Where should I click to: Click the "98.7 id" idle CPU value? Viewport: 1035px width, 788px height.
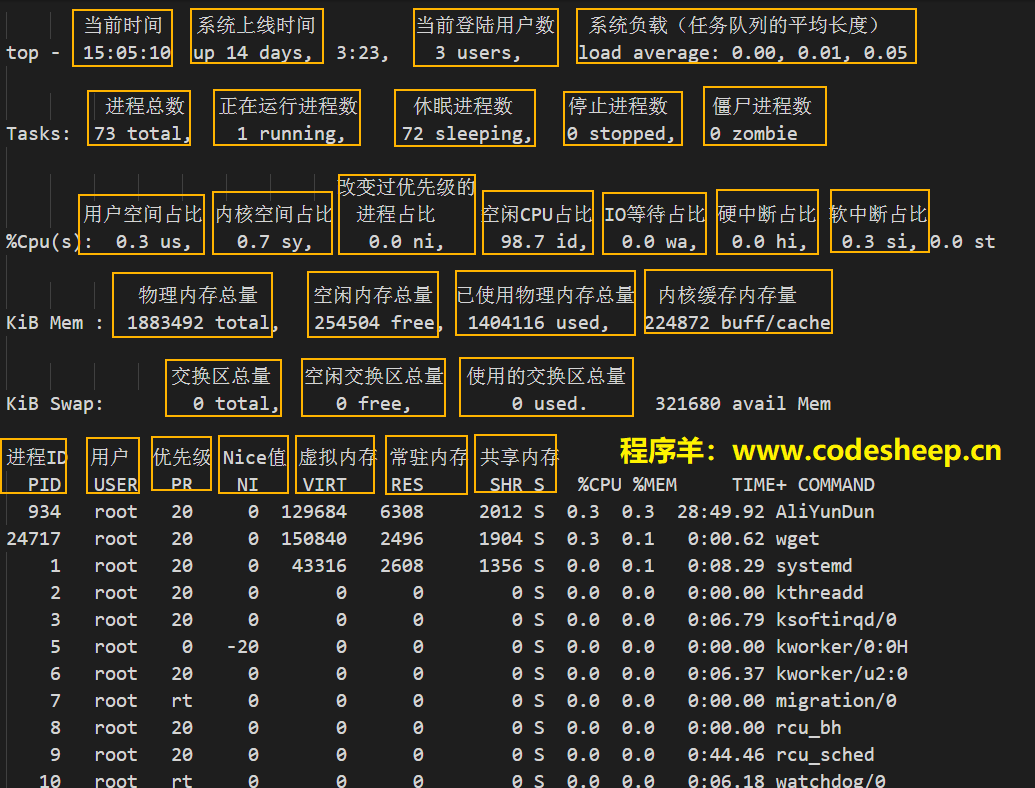tap(534, 242)
